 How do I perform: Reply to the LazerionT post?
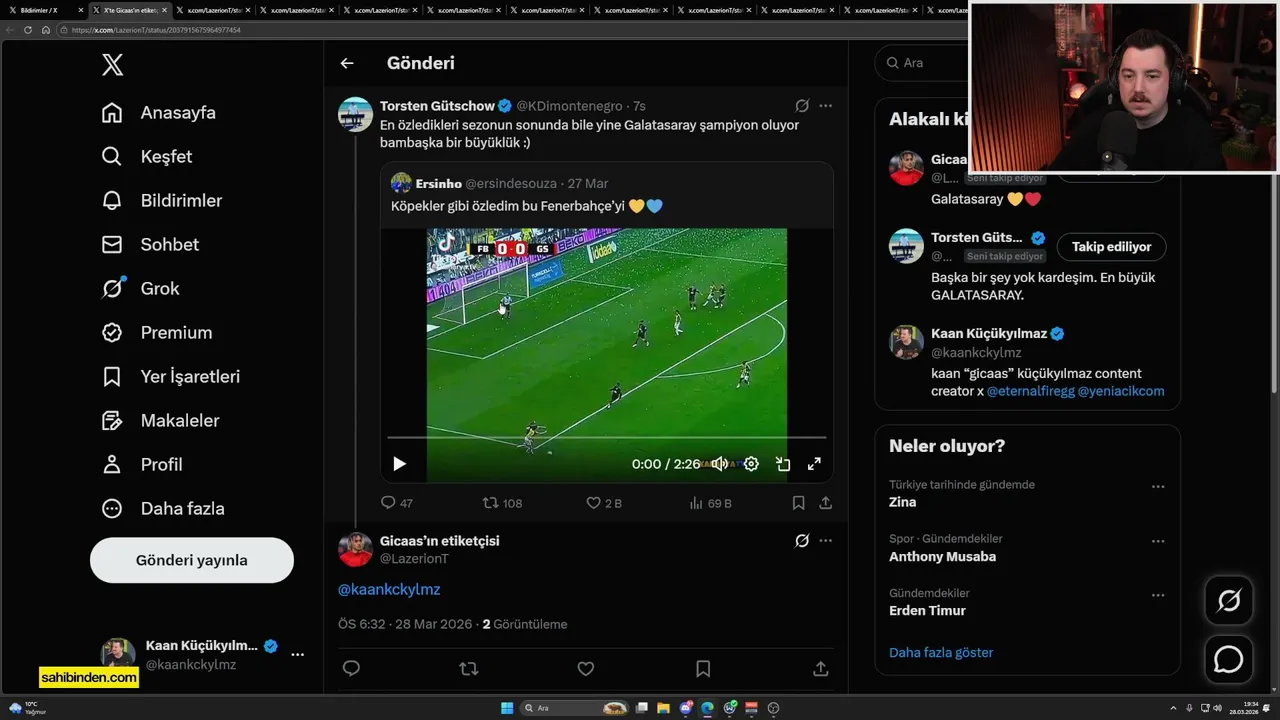(351, 668)
